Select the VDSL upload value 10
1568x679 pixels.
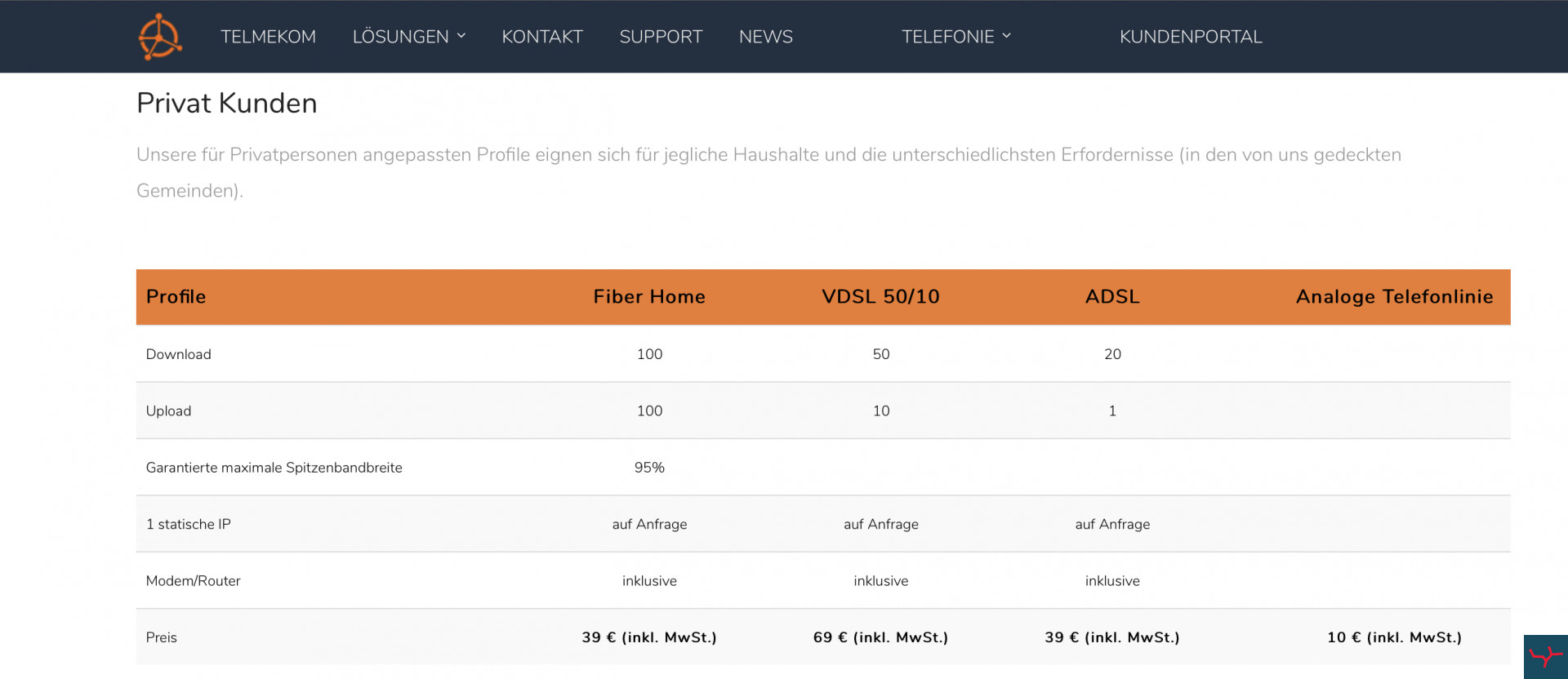tap(881, 411)
